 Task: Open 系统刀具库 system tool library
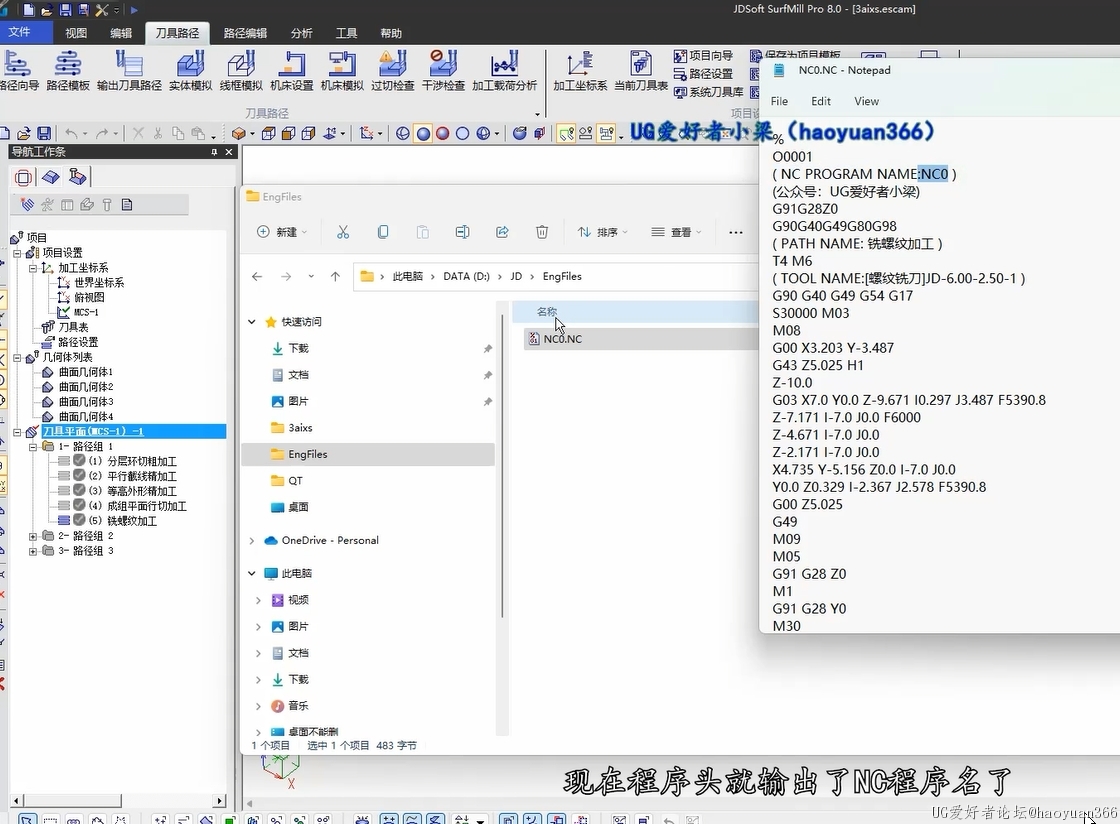pyautogui.click(x=709, y=92)
